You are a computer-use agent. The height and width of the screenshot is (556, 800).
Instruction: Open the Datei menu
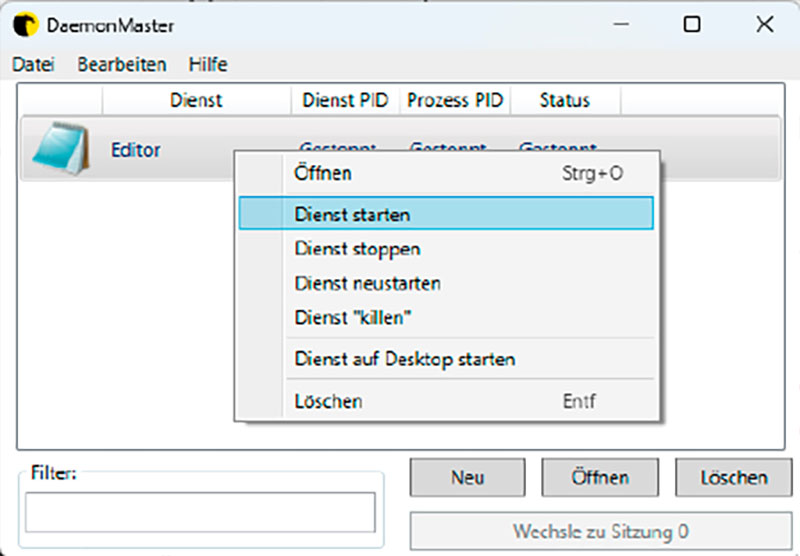pyautogui.click(x=33, y=64)
